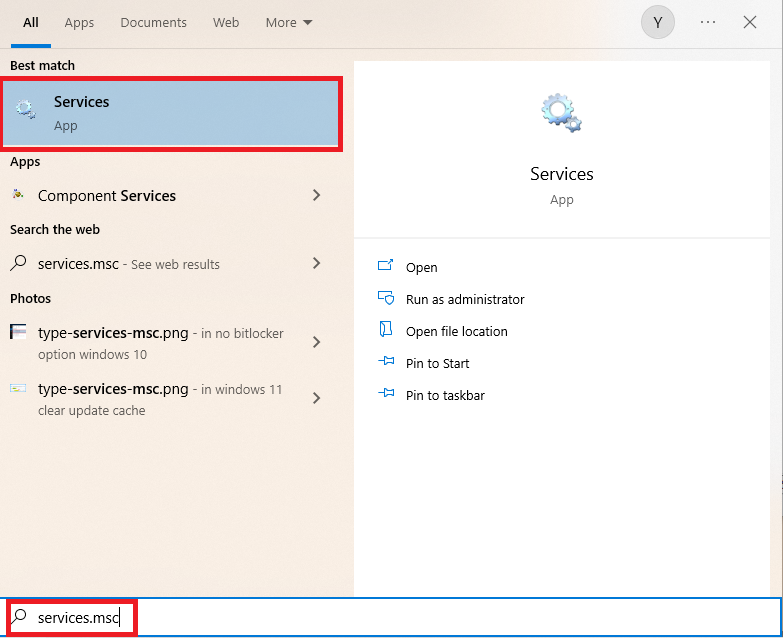The height and width of the screenshot is (638, 783).
Task: Click the Pin to taskbar pin icon
Action: 386,392
